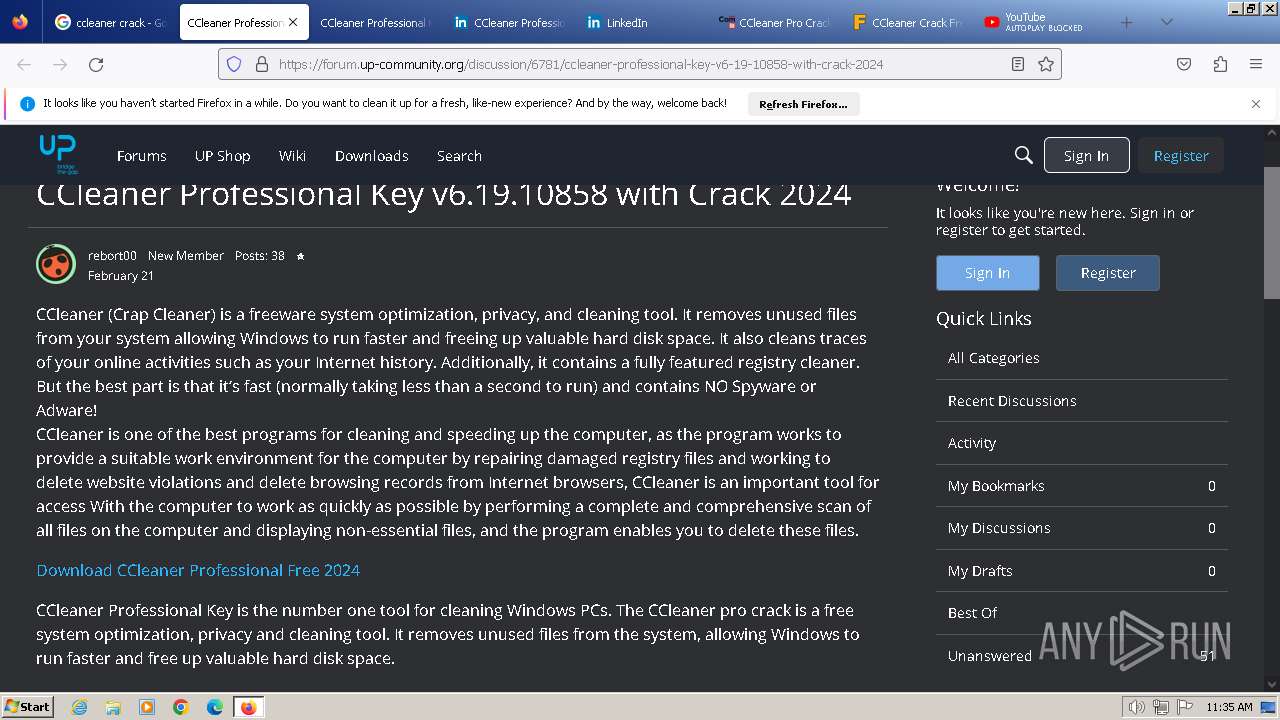Open the Search menu item
The image size is (1280, 720).
[x=459, y=155]
